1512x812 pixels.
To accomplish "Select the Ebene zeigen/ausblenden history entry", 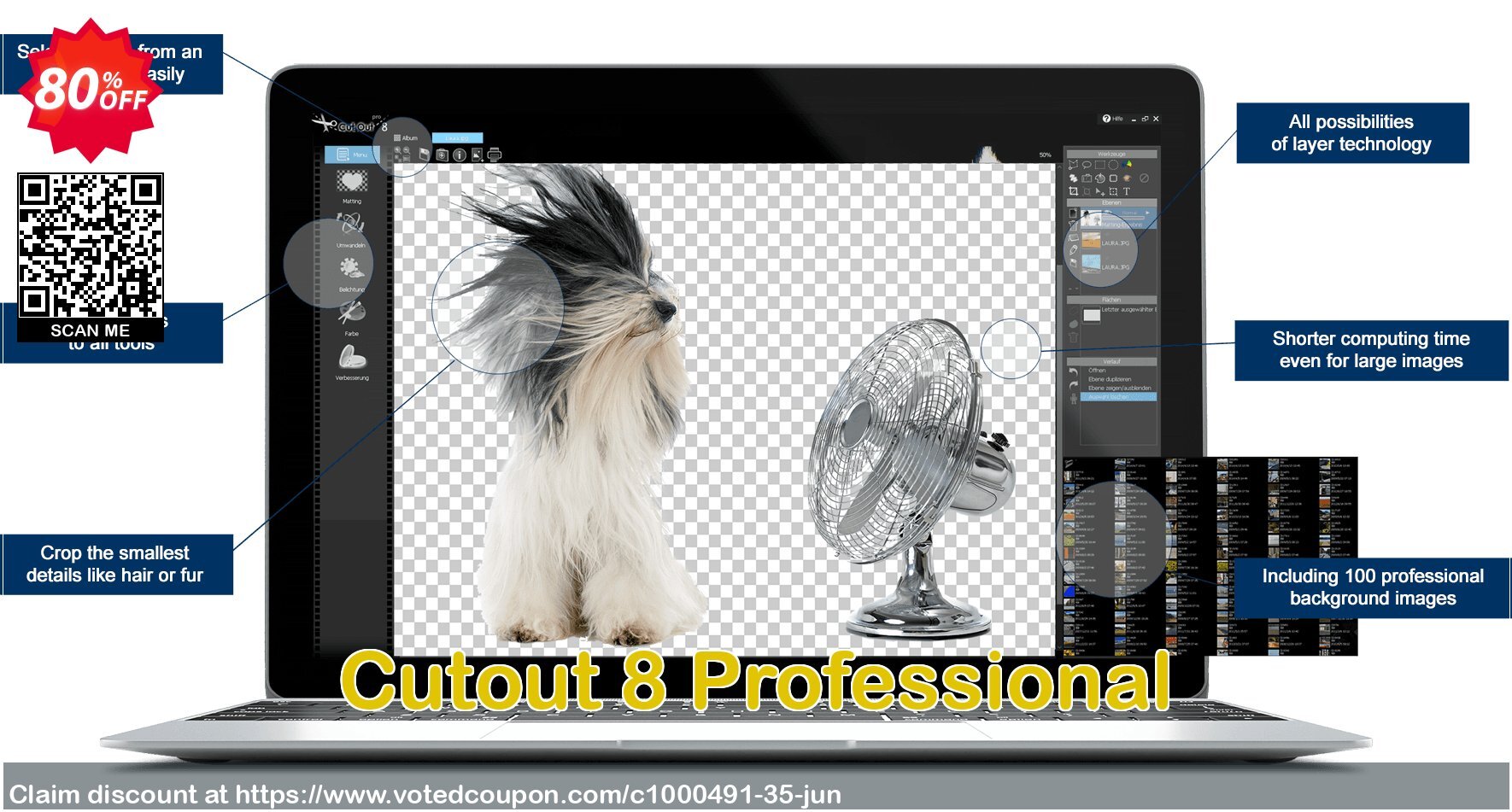I will click(1120, 388).
